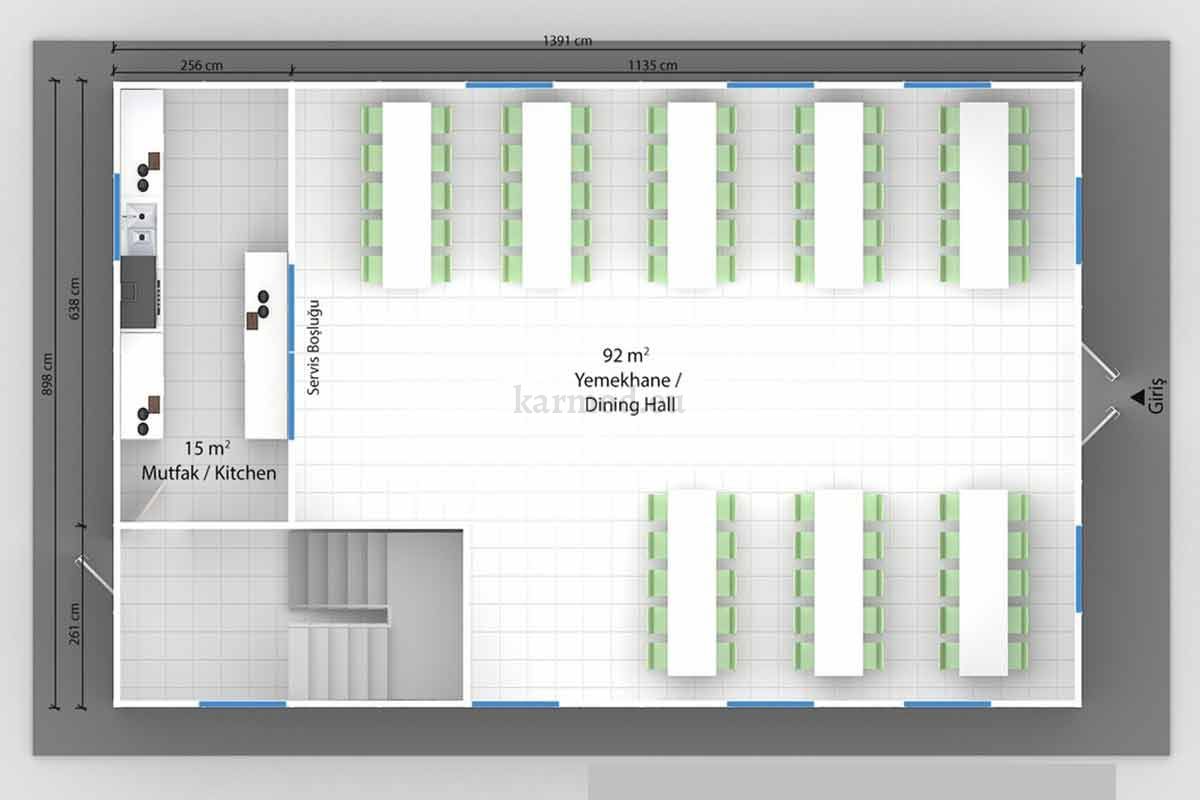Select the 638 cm dimension label
1200x800 pixels.
(x=75, y=298)
